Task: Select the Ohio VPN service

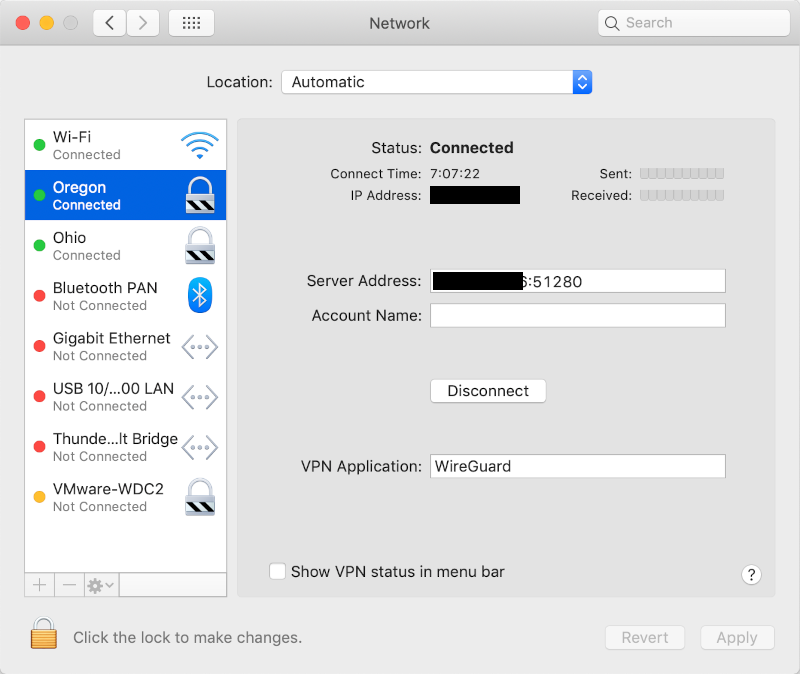Action: point(126,245)
